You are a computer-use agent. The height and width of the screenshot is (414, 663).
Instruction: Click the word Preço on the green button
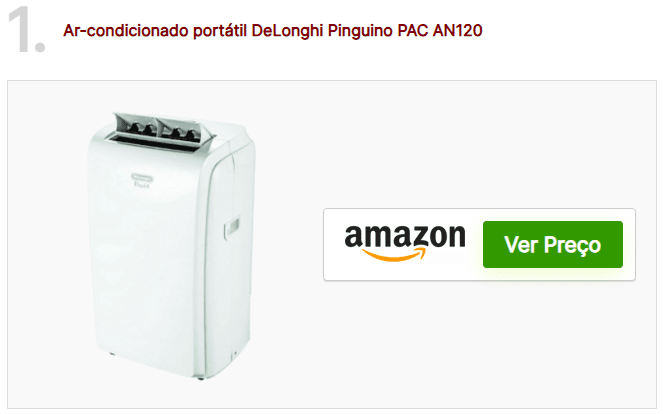572,245
